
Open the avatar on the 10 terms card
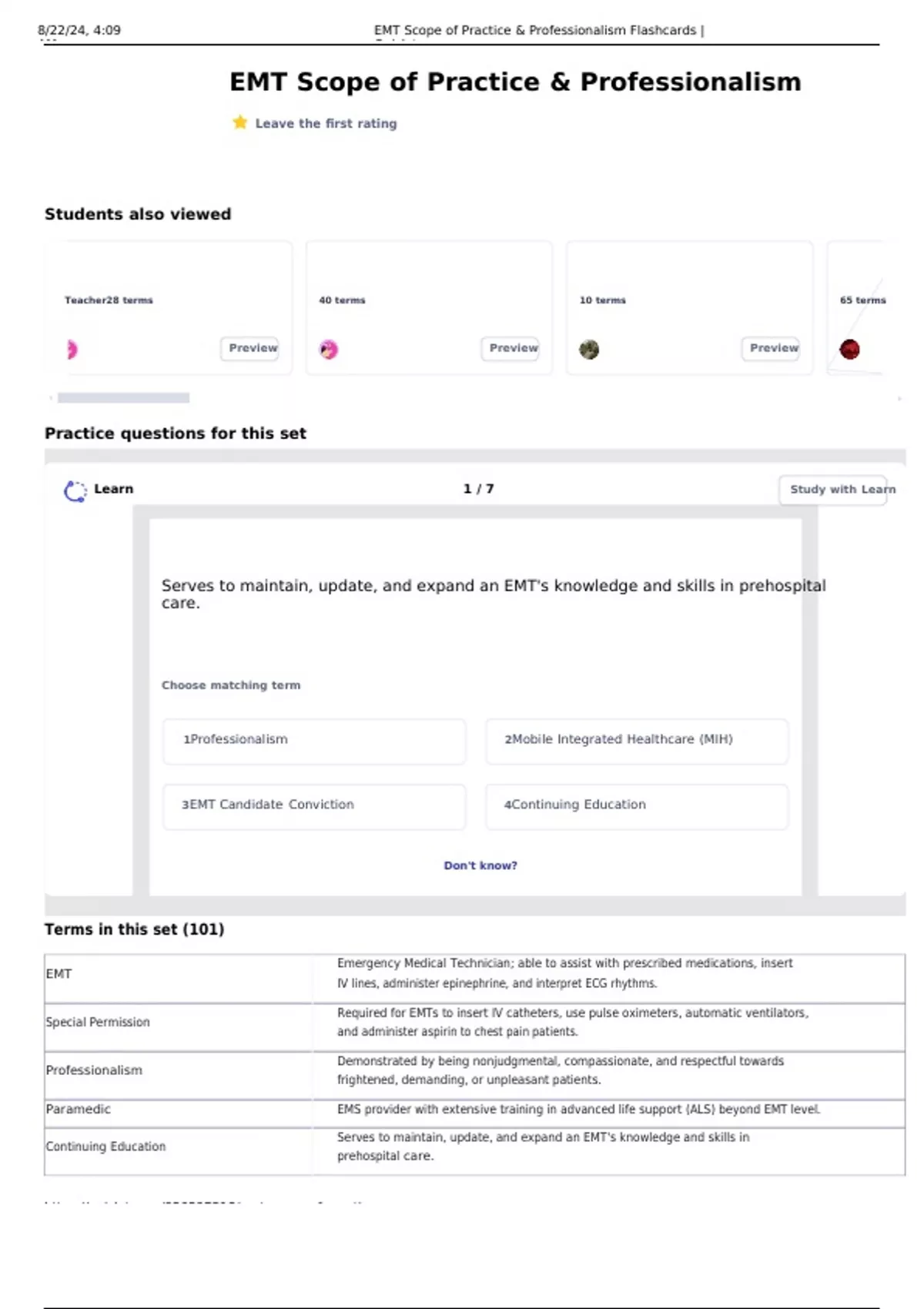tap(589, 350)
